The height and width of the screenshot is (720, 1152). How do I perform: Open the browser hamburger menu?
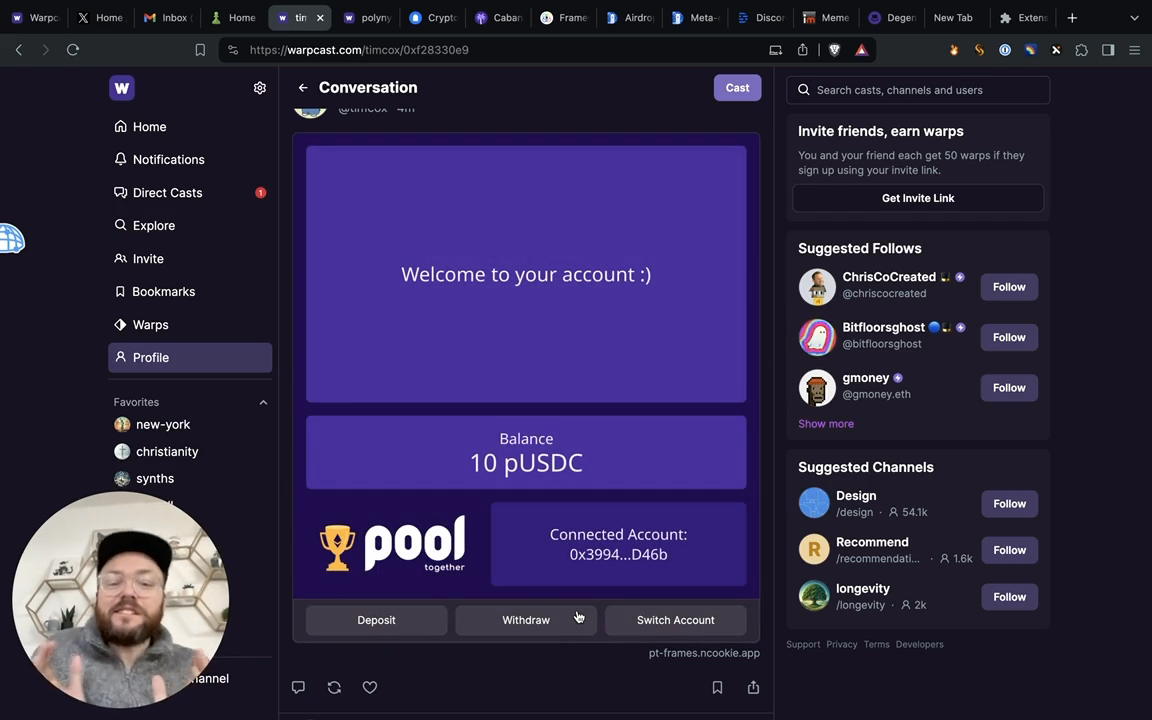point(1134,50)
